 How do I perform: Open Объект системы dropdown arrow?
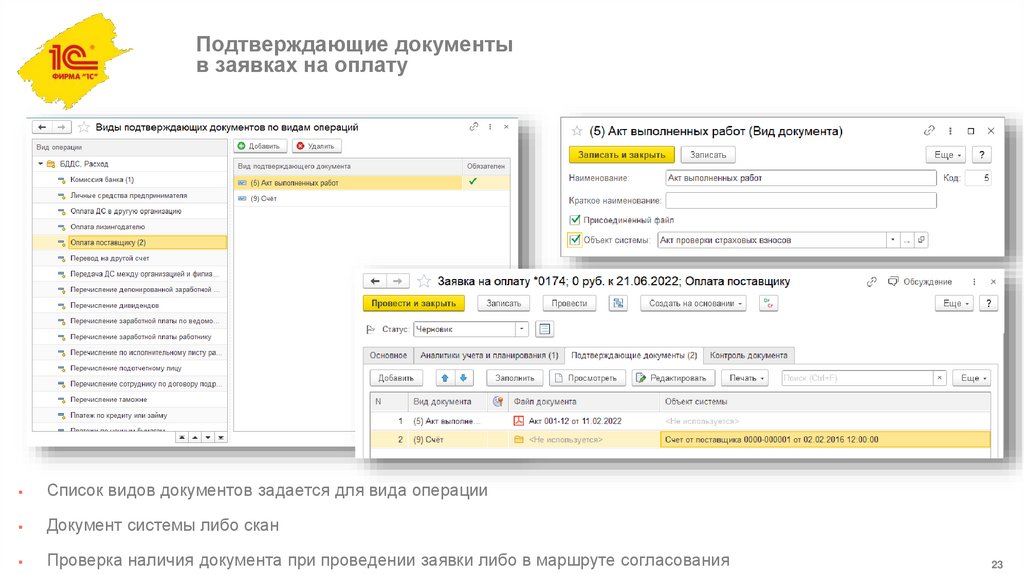point(893,240)
